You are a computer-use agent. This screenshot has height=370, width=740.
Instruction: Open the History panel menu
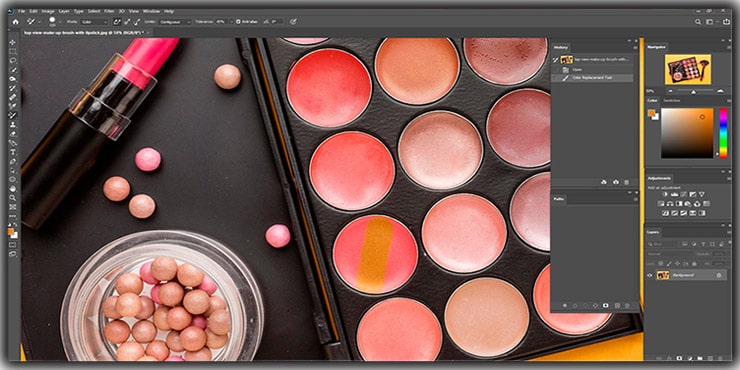635,48
